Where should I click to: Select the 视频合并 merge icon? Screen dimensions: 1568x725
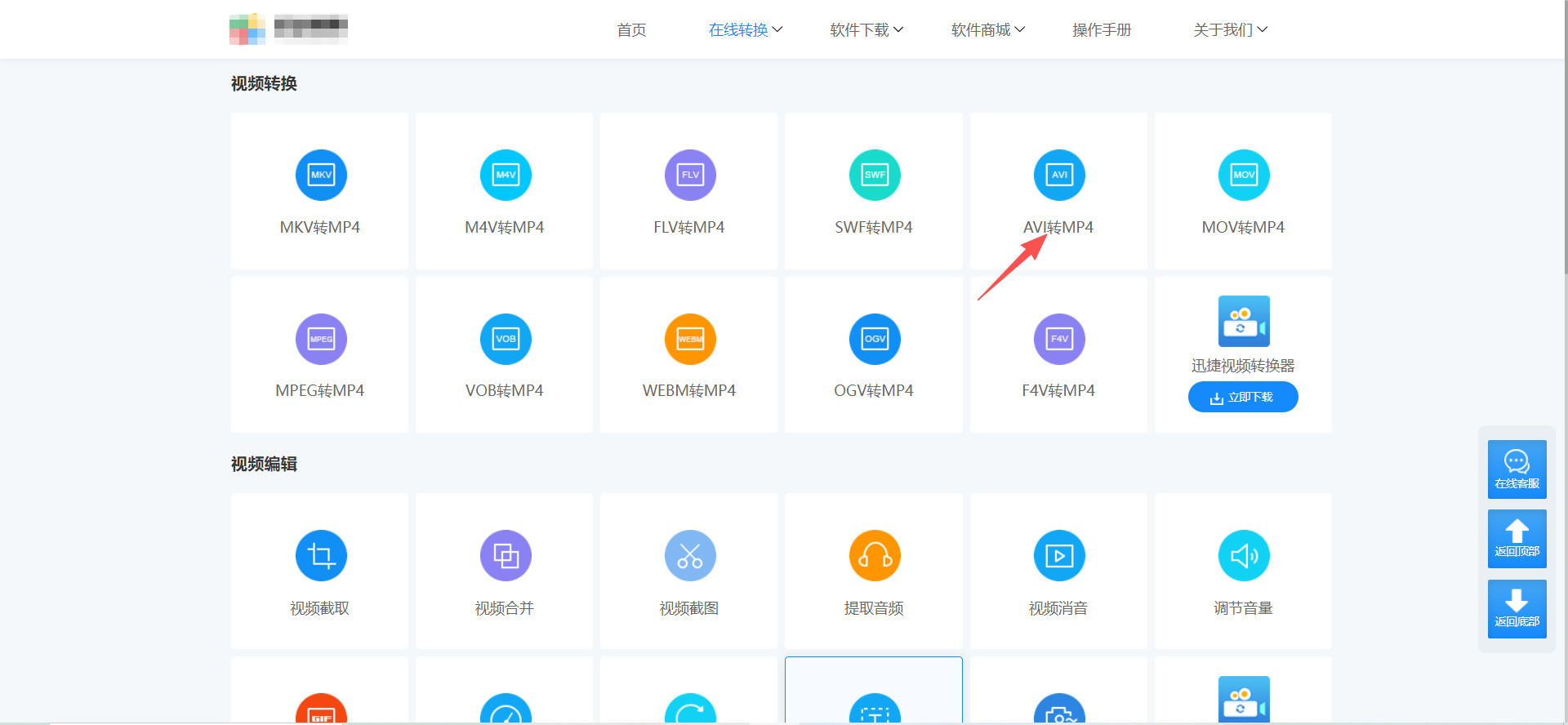click(x=506, y=556)
